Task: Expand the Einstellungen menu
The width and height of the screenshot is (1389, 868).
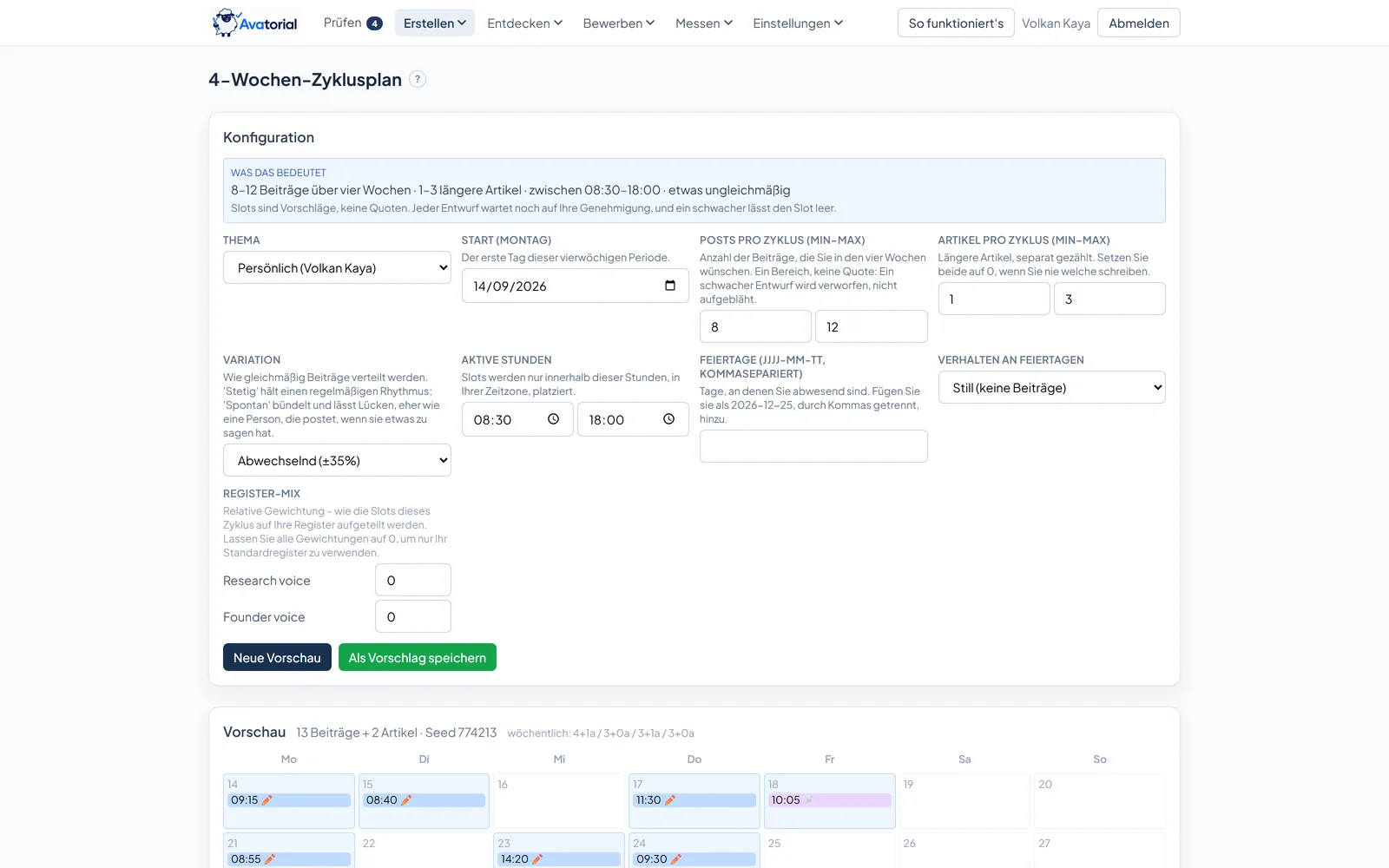Action: click(x=798, y=23)
